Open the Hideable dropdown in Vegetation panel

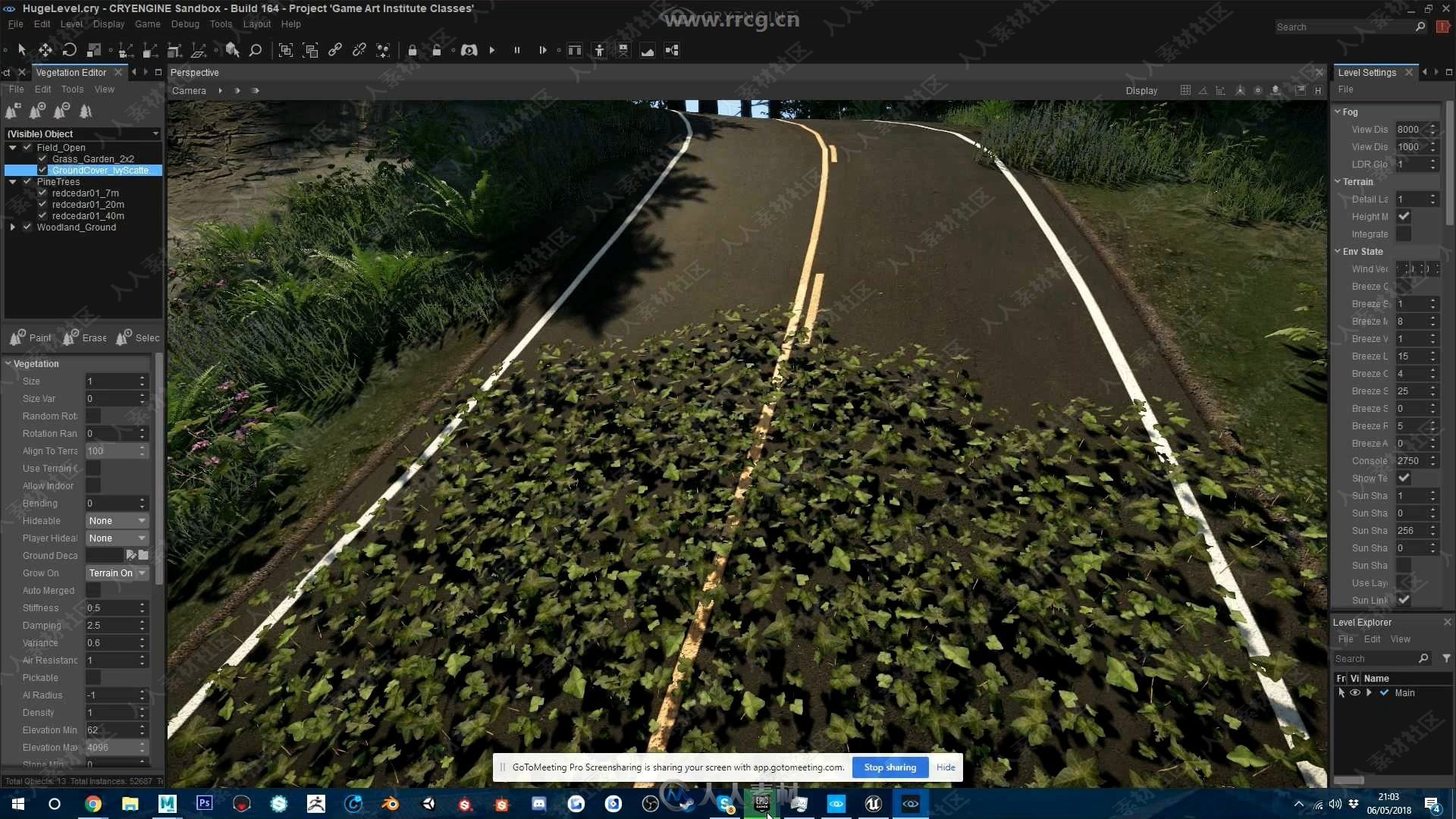pyautogui.click(x=115, y=520)
